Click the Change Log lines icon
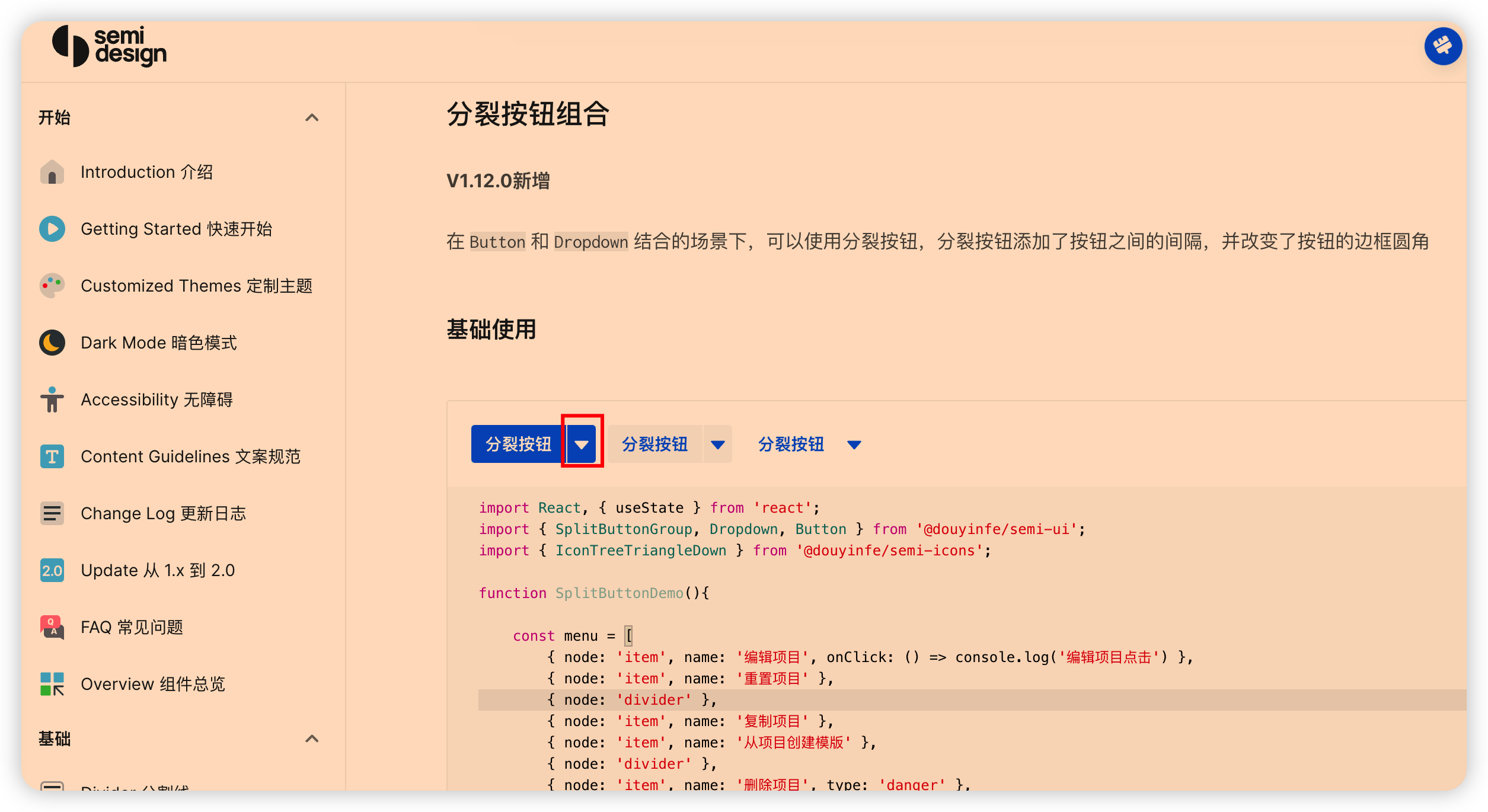The image size is (1488, 812). pos(52,513)
